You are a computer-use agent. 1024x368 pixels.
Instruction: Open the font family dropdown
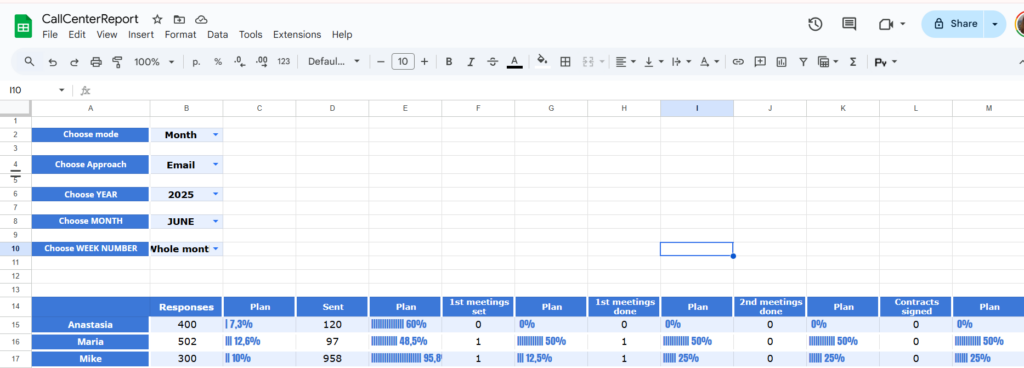(334, 62)
